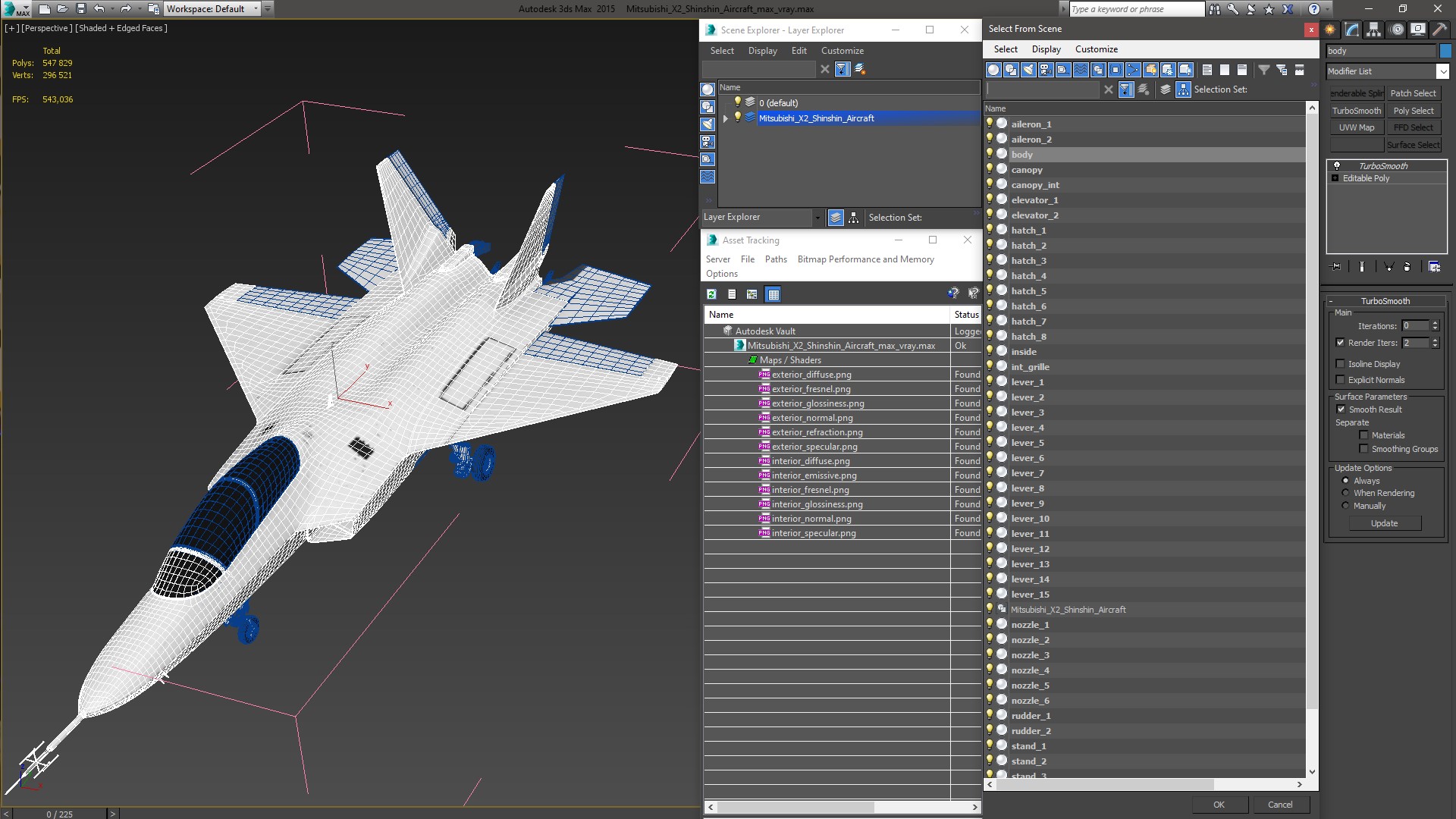Click Select Invert icon in Select From Scene
1456x819 pixels.
(x=1242, y=70)
